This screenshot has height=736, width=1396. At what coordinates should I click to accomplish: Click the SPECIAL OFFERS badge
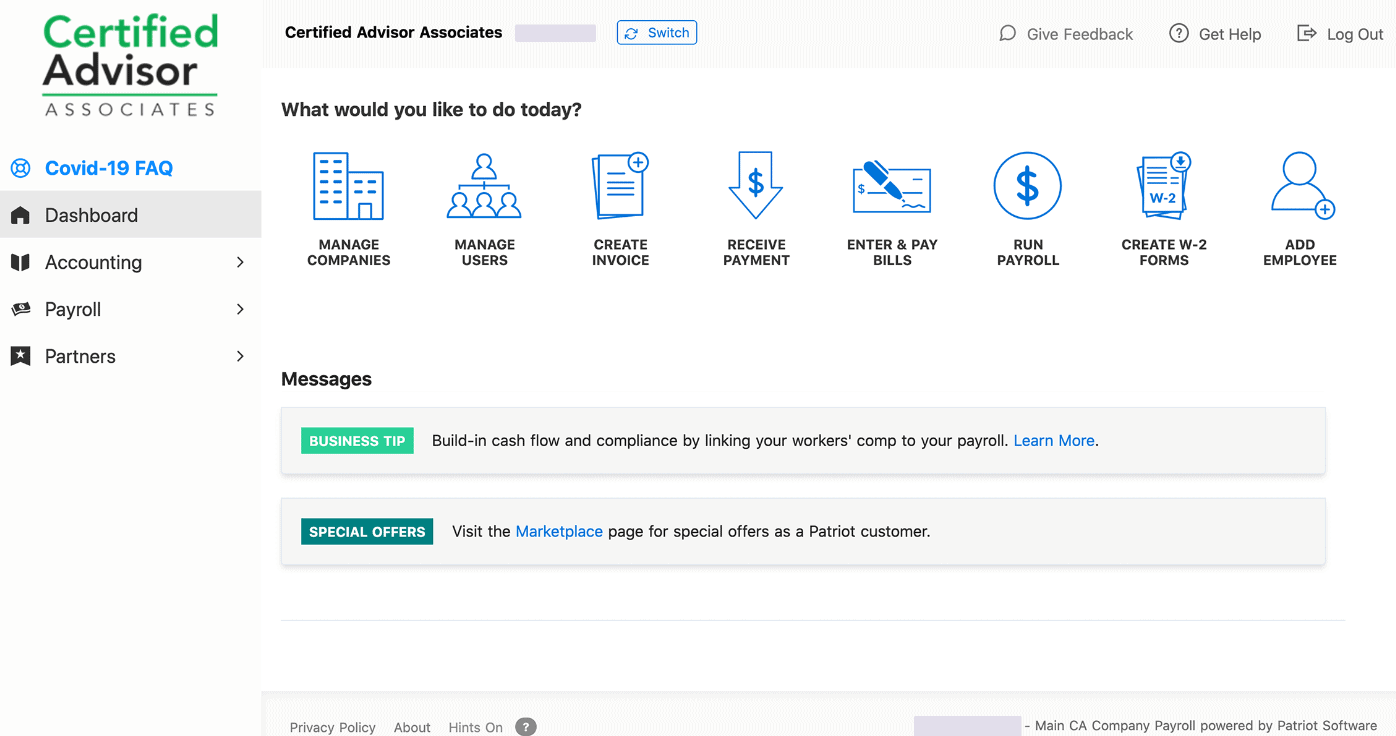click(x=367, y=532)
